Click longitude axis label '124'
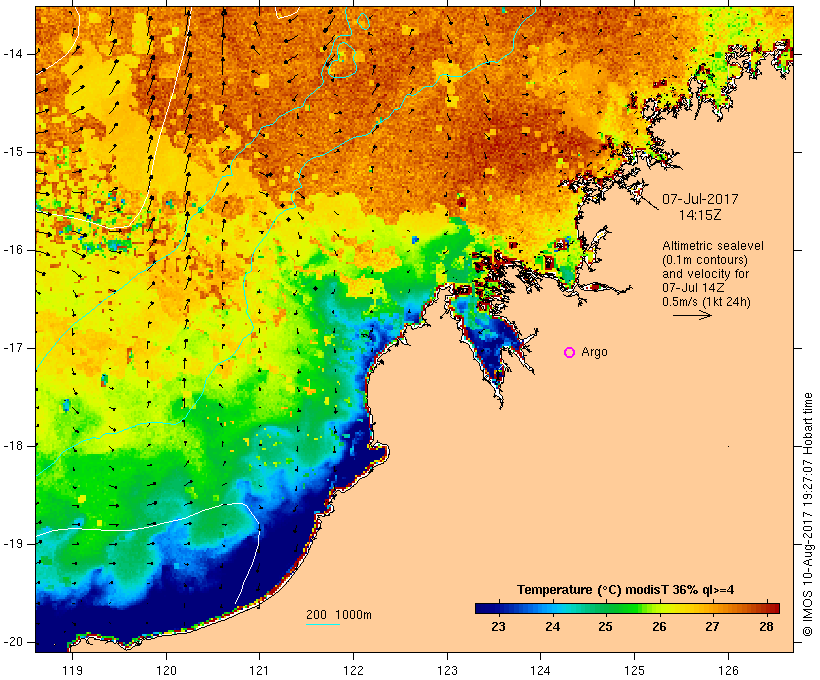 coord(540,670)
